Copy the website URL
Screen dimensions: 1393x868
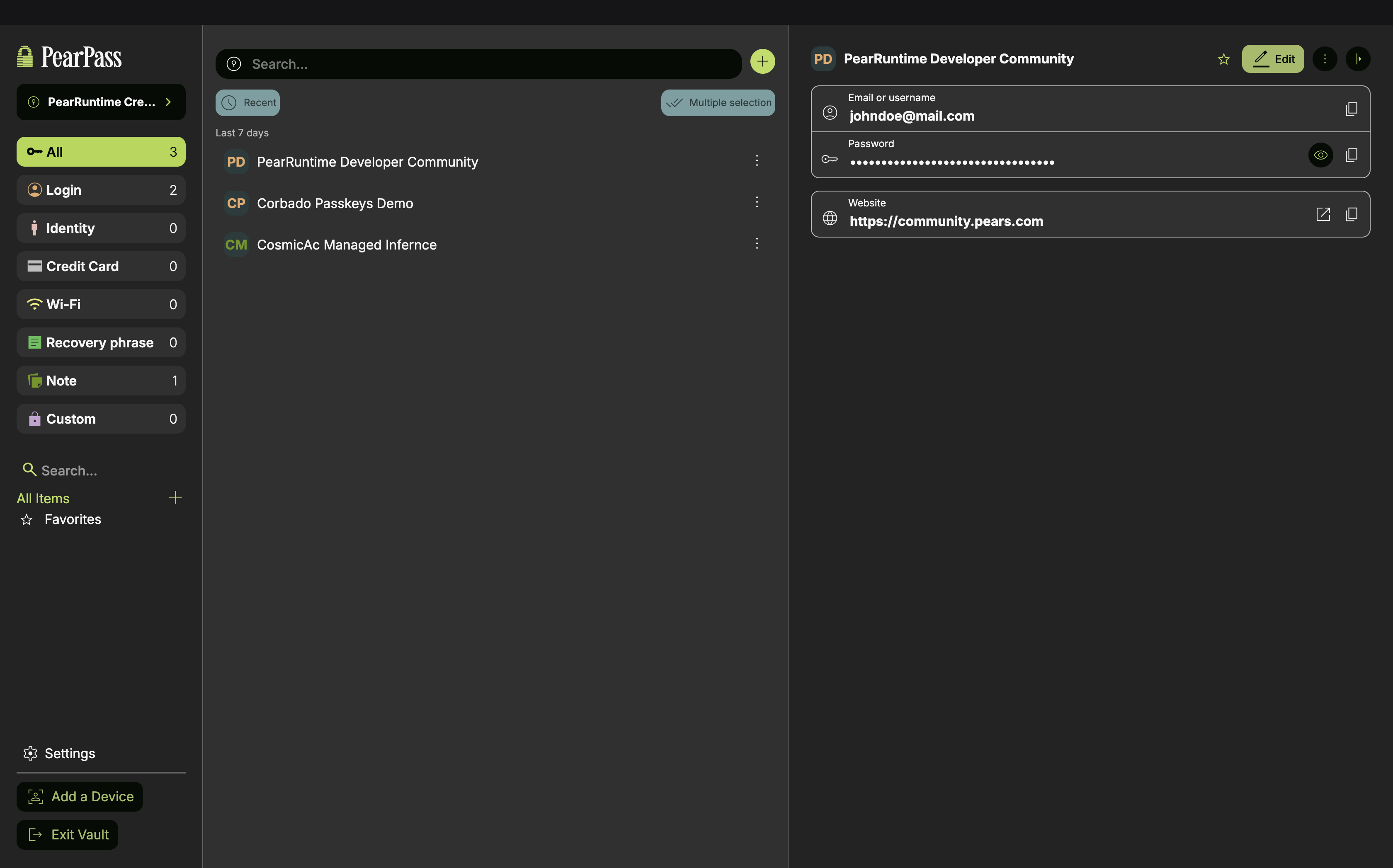click(x=1351, y=214)
